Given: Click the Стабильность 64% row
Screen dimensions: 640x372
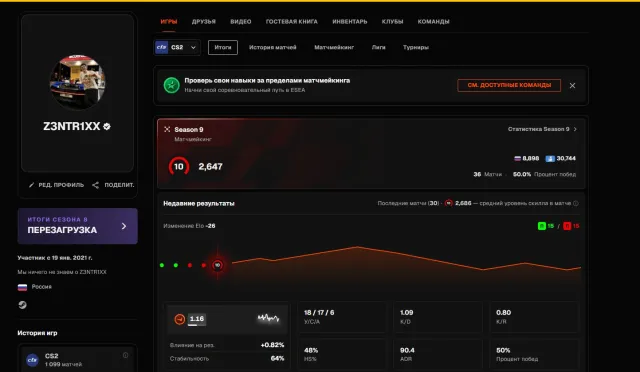Looking at the screenshot, I should coord(227,359).
